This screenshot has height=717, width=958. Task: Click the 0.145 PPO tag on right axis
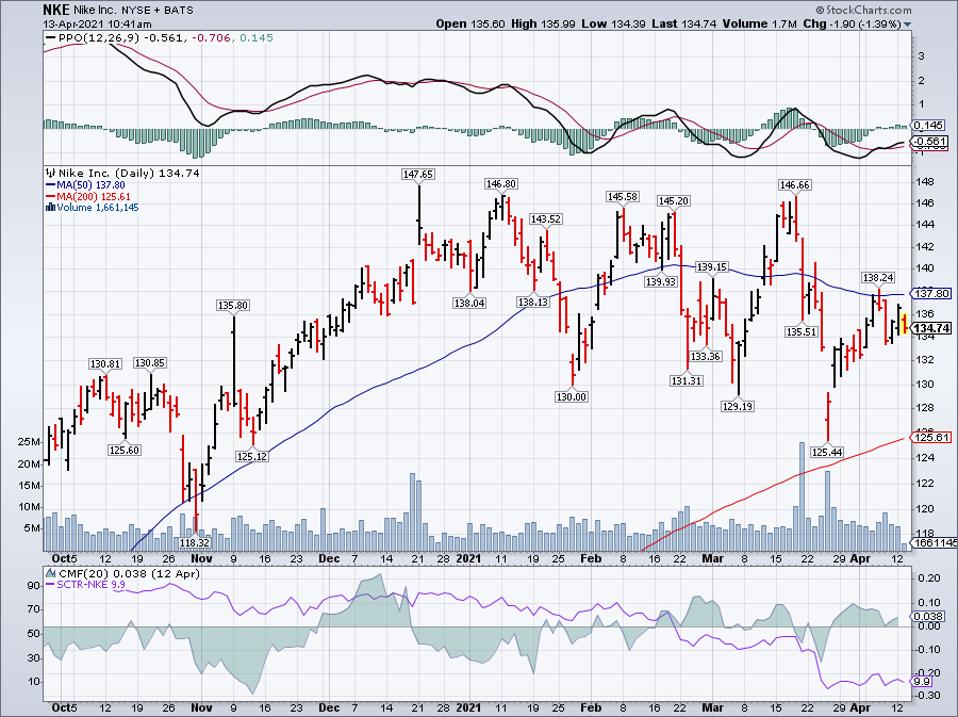click(x=927, y=125)
